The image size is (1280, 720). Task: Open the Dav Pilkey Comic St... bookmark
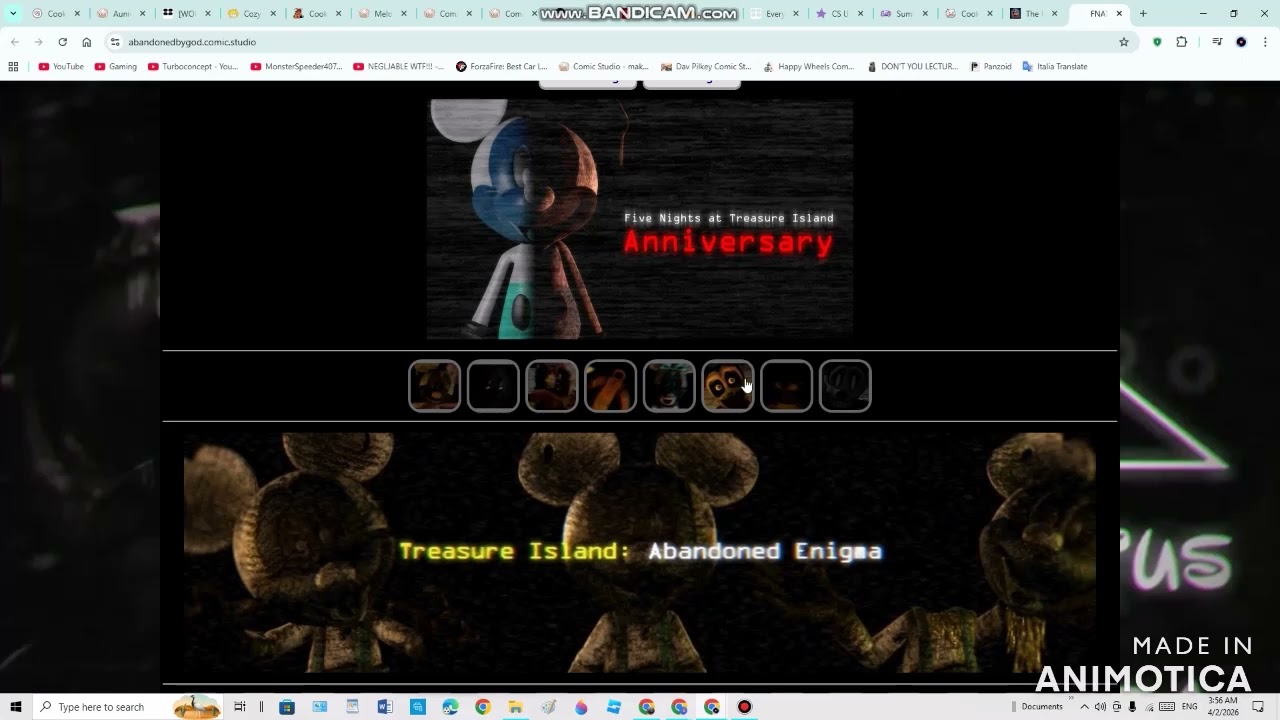pyautogui.click(x=706, y=67)
